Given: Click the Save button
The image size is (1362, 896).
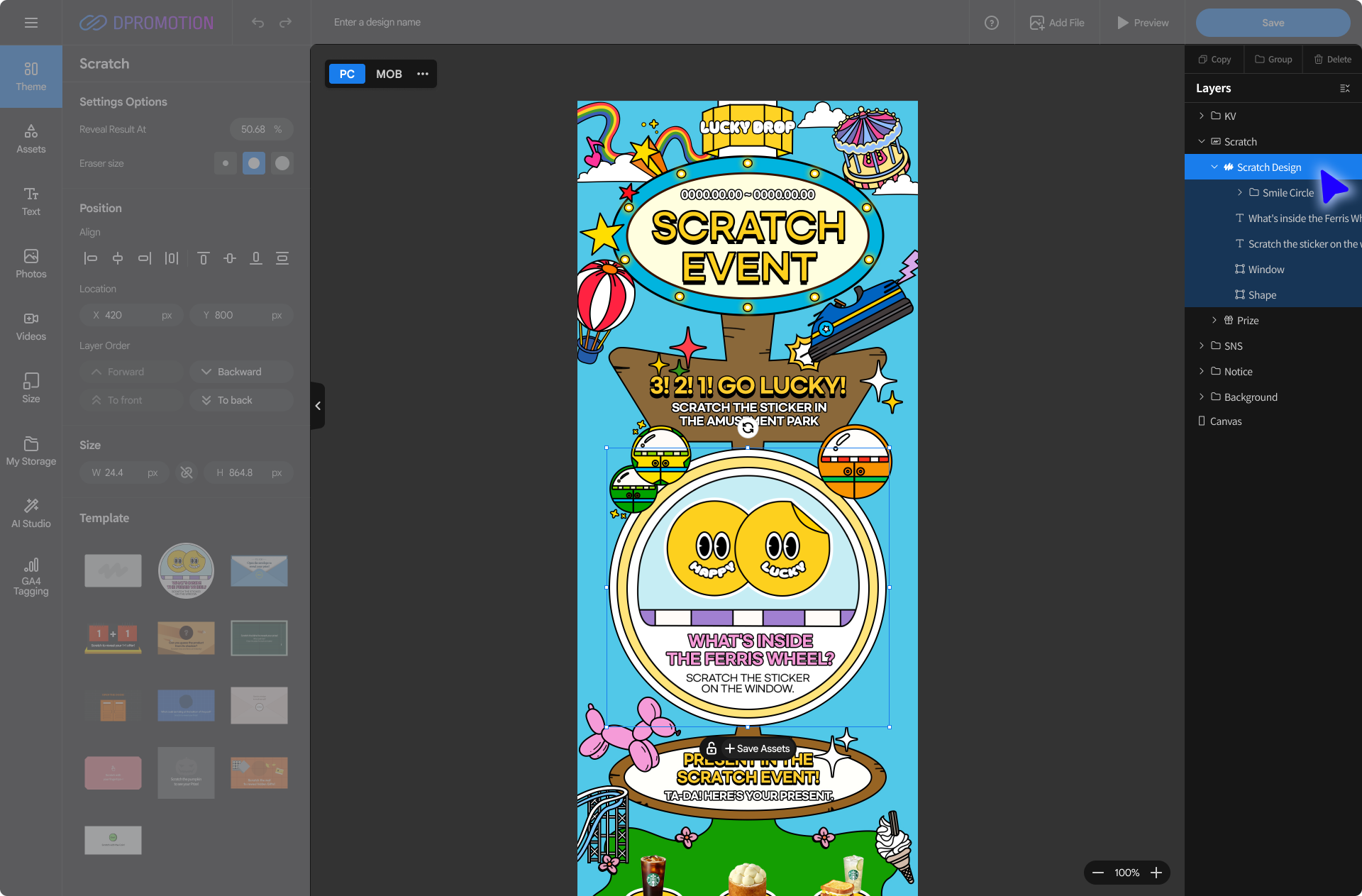Looking at the screenshot, I should pos(1273,23).
